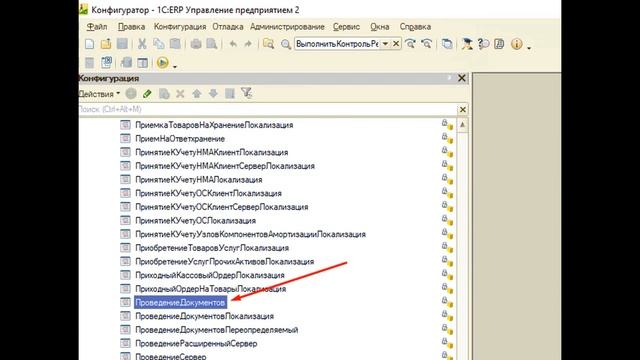This screenshot has height=360, width=640.
Task: Open the Файл menu
Action: 97,27
